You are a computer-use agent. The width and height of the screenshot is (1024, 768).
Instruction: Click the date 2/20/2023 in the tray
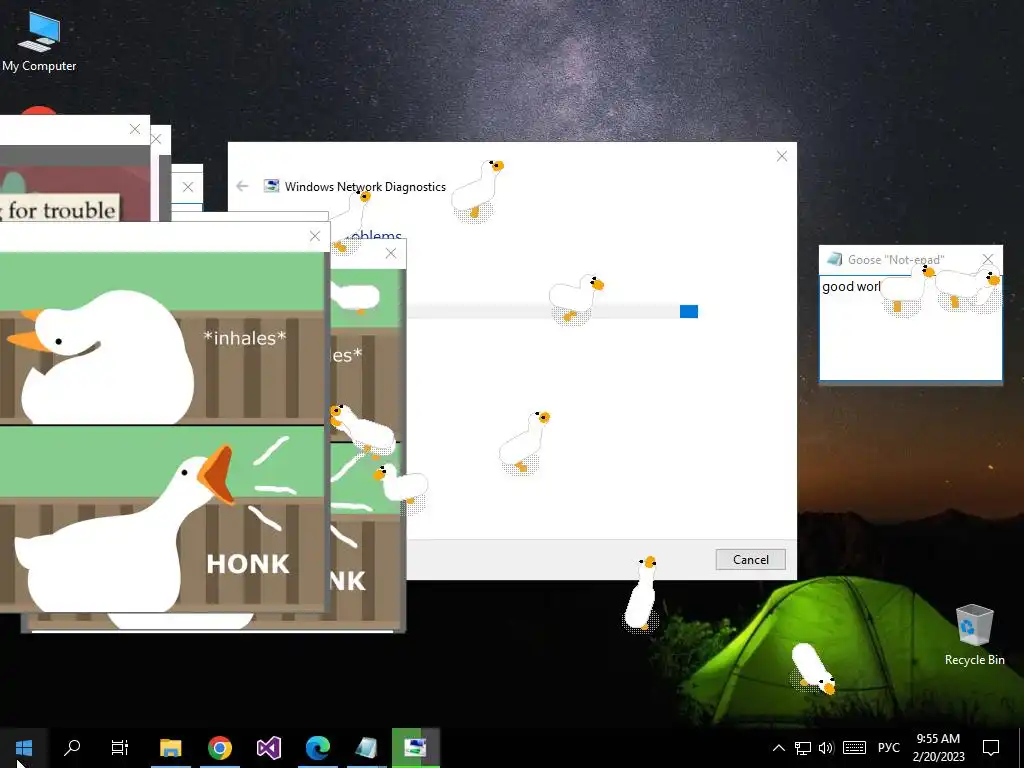pyautogui.click(x=938, y=757)
